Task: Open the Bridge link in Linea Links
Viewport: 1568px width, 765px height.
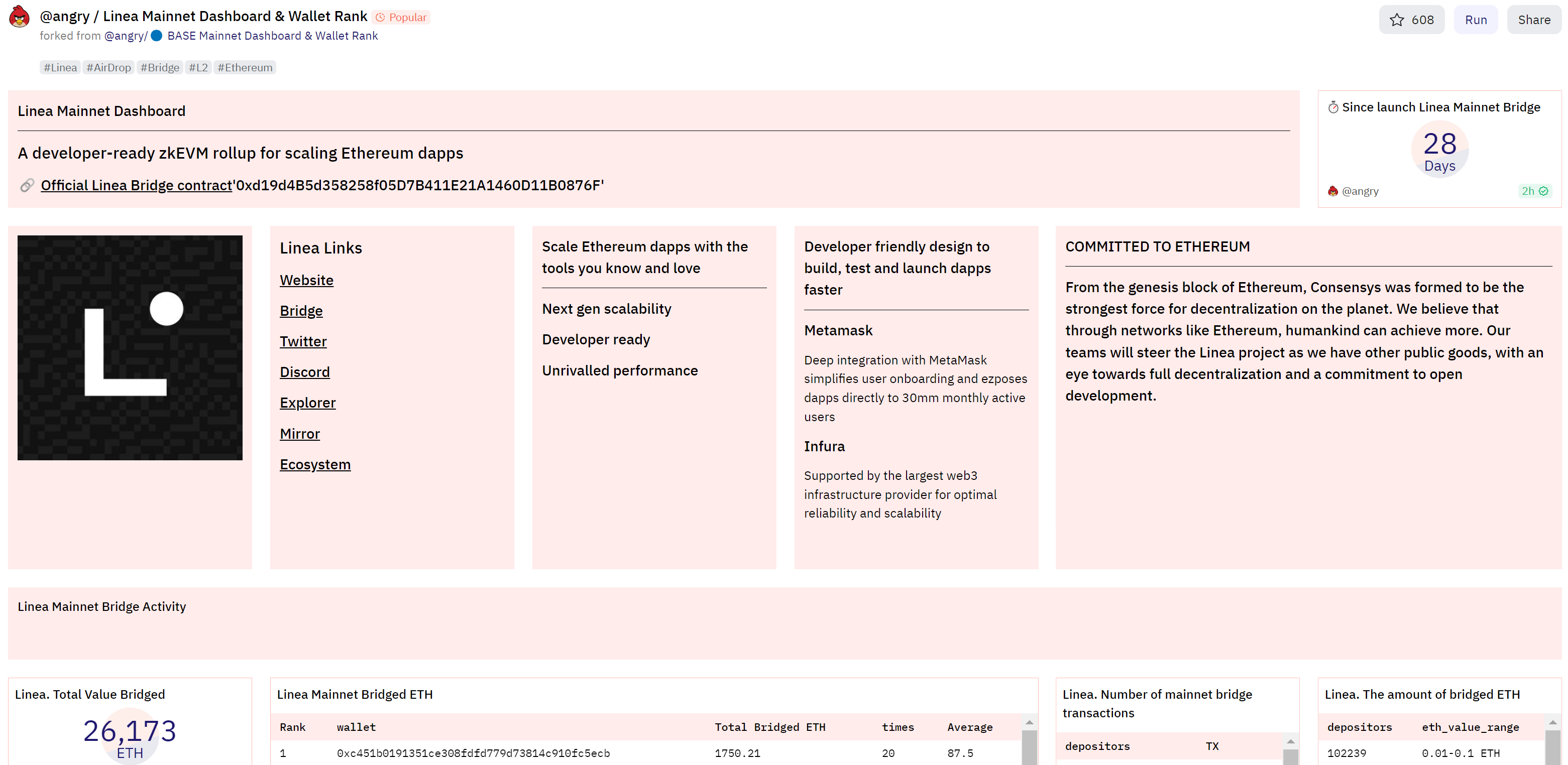Action: [301, 311]
